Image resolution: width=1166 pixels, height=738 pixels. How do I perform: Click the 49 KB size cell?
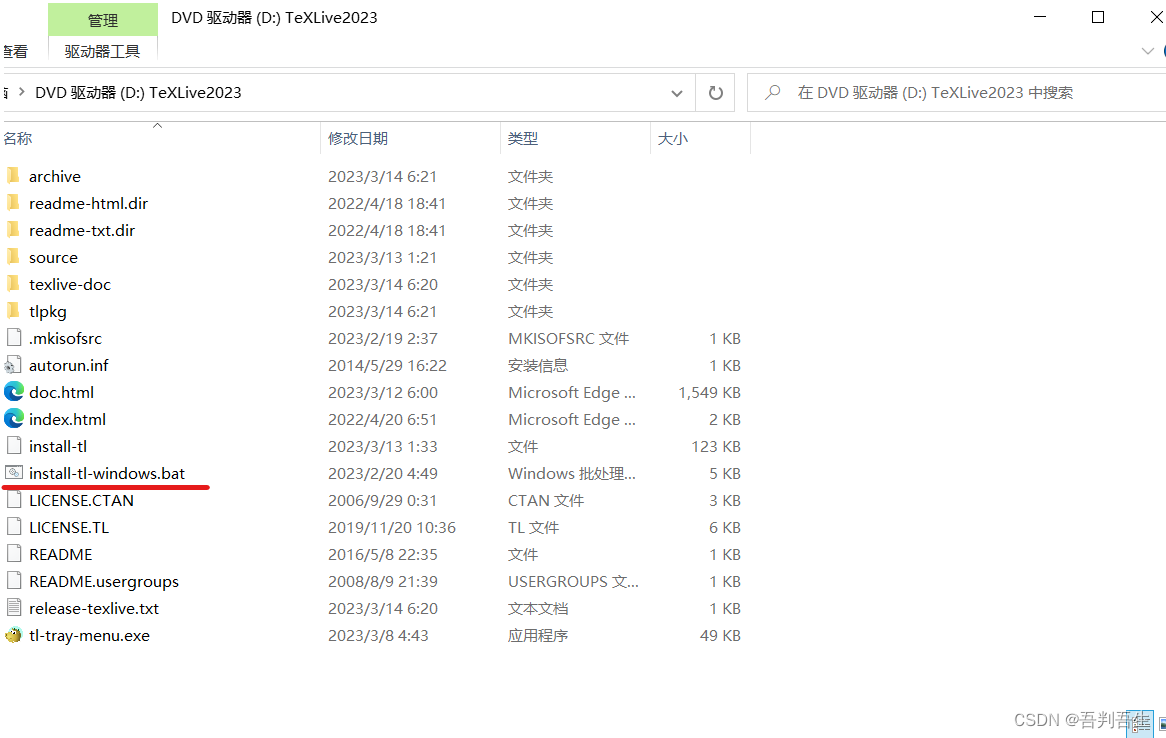click(x=721, y=635)
